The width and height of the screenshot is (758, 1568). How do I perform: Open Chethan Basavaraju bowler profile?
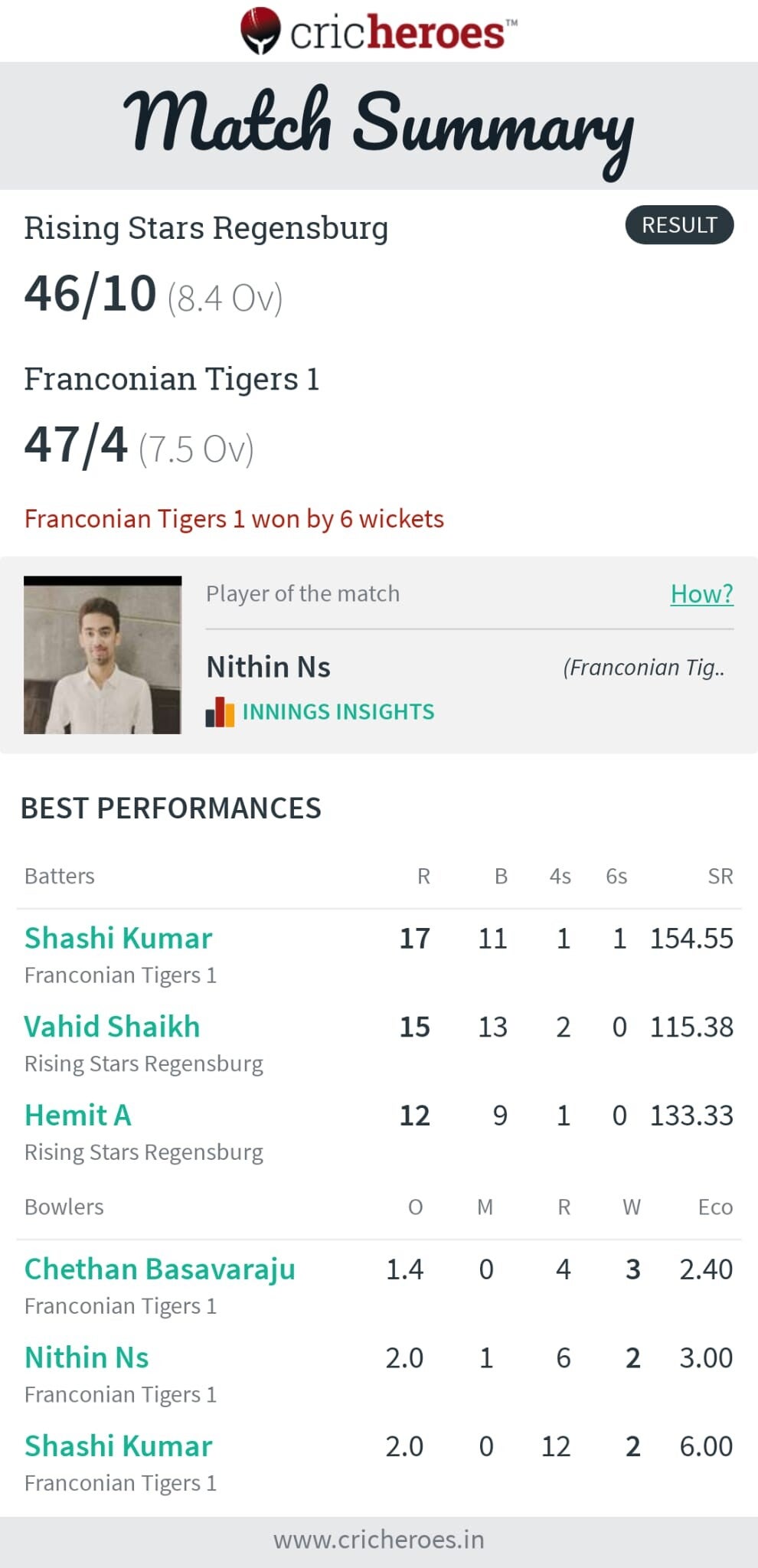(159, 1269)
